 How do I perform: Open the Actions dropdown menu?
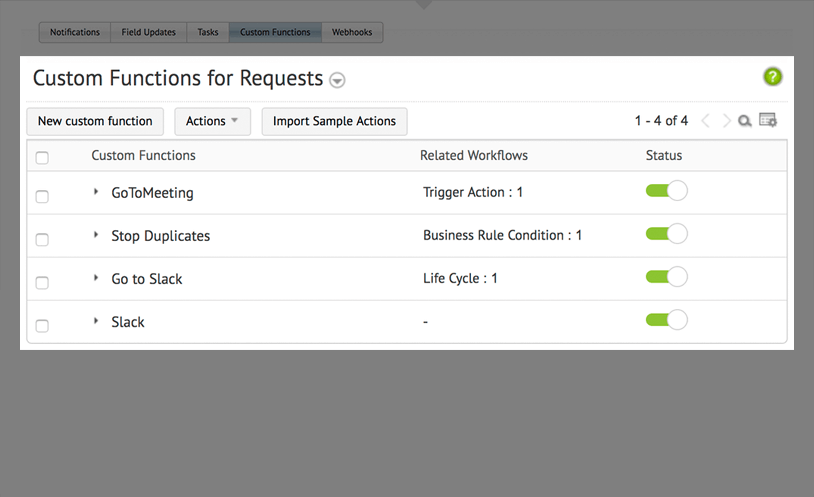212,121
